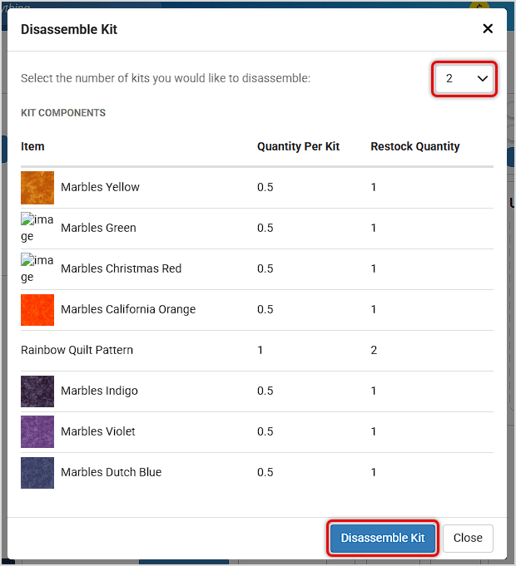The height and width of the screenshot is (566, 516).
Task: Click the Restock Quantity column header
Action: [415, 146]
